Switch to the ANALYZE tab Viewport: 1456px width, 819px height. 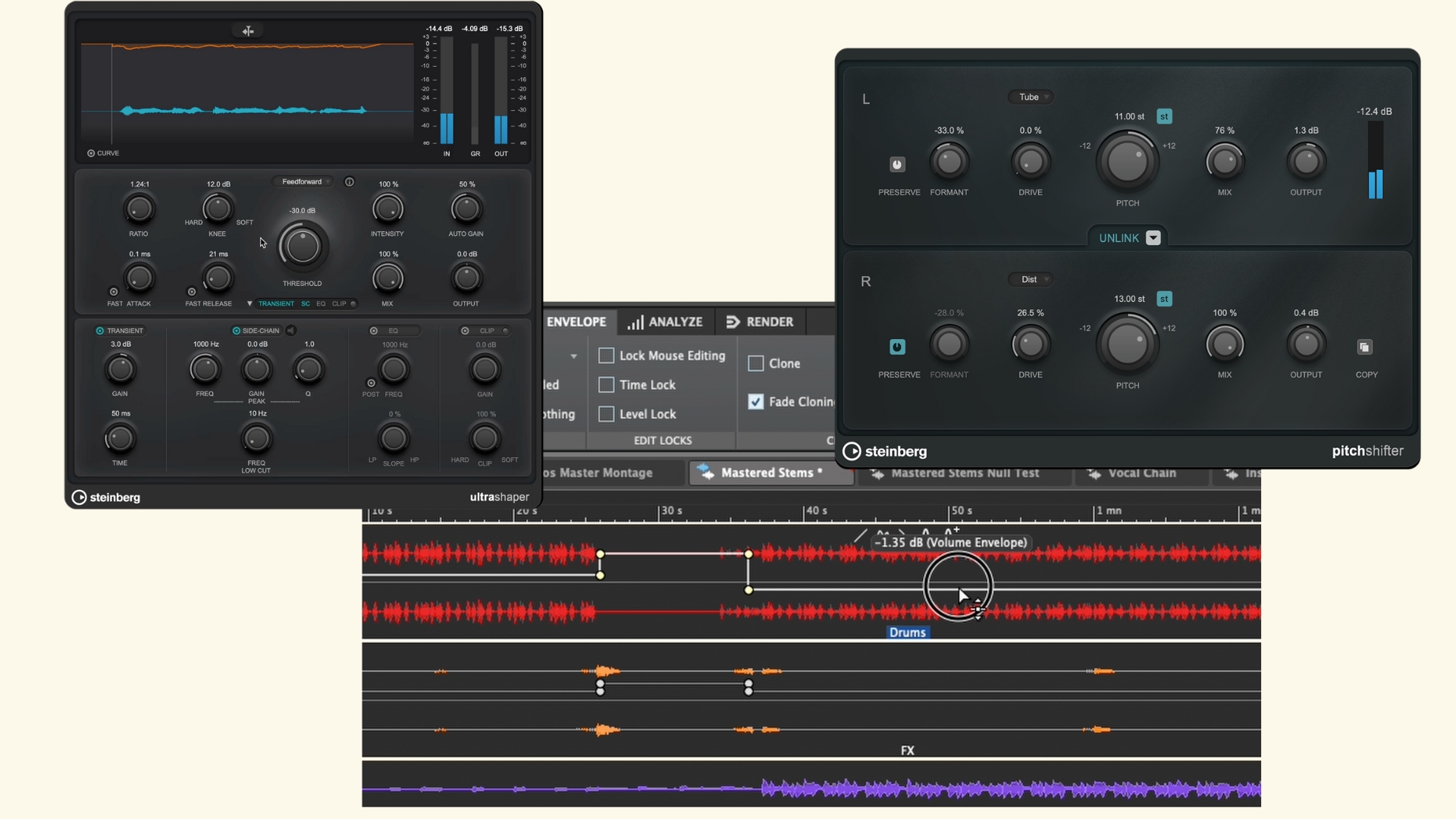(665, 322)
